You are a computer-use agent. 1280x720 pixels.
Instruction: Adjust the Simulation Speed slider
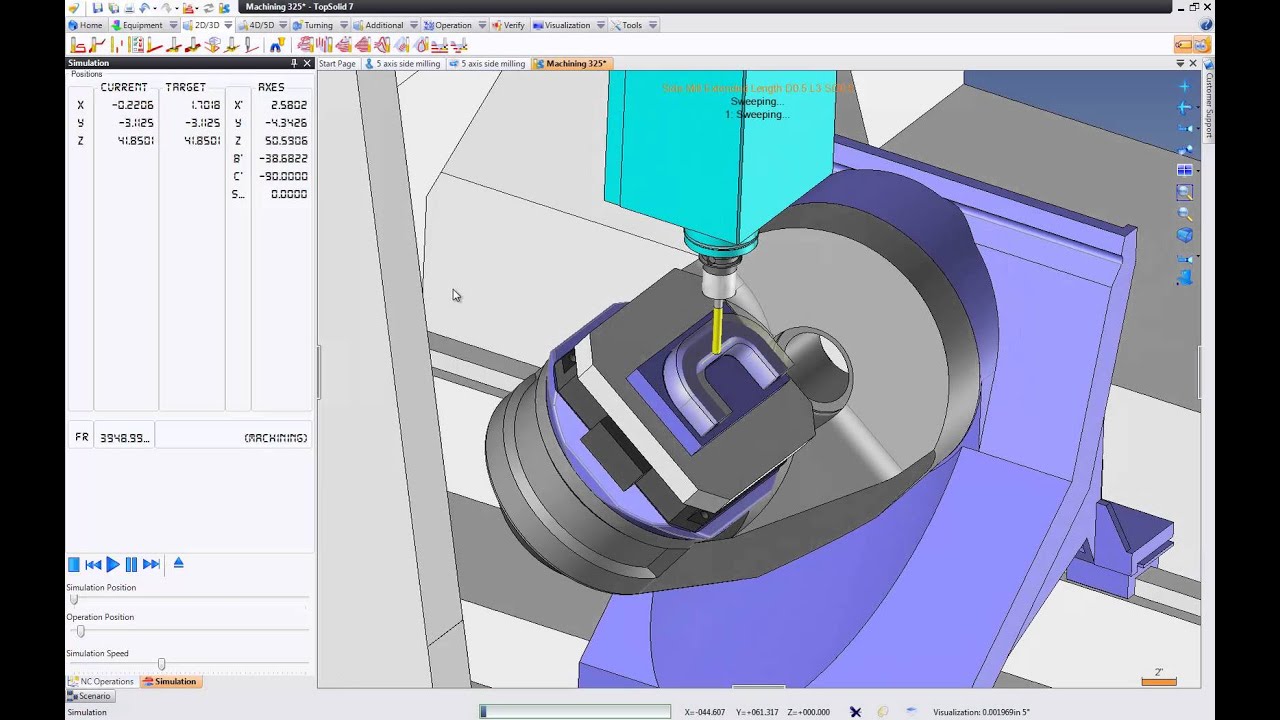tap(161, 664)
